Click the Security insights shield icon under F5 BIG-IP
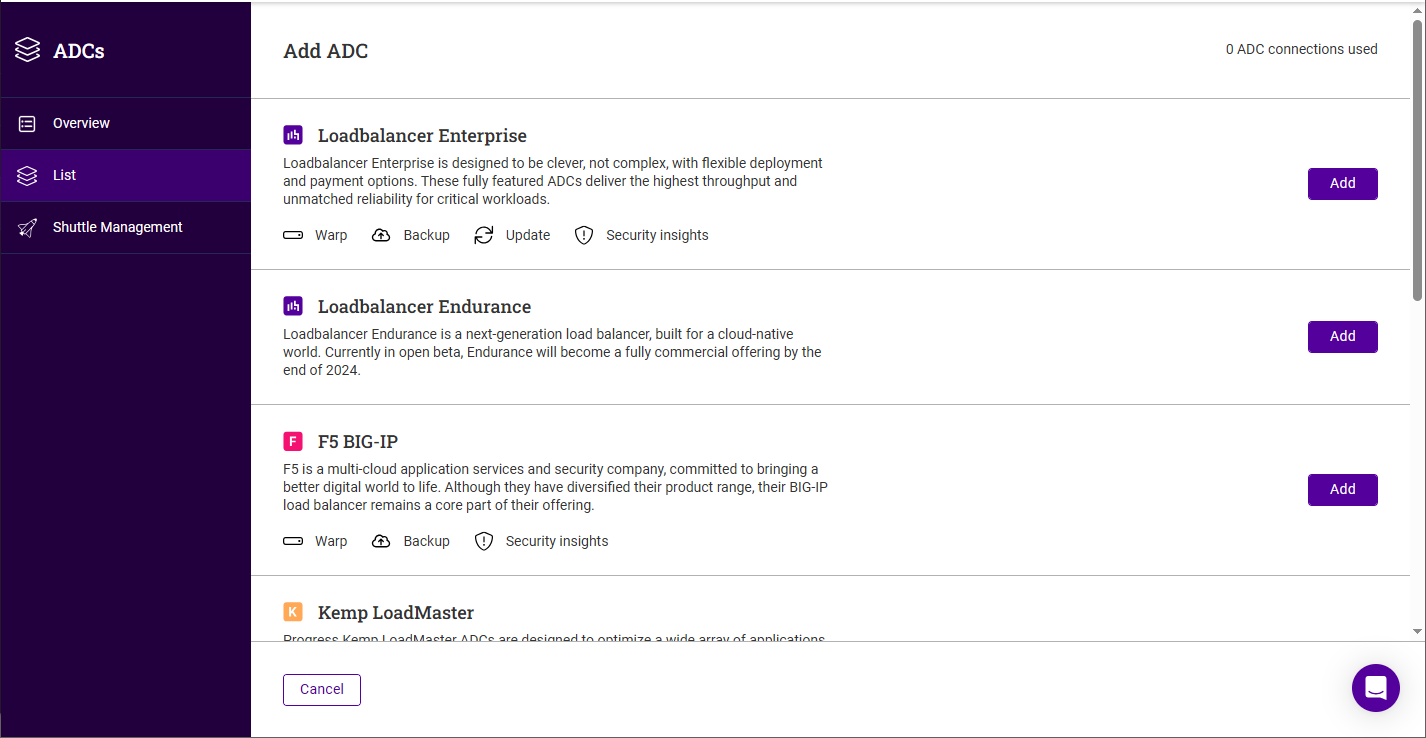Image resolution: width=1426 pixels, height=738 pixels. tap(484, 541)
